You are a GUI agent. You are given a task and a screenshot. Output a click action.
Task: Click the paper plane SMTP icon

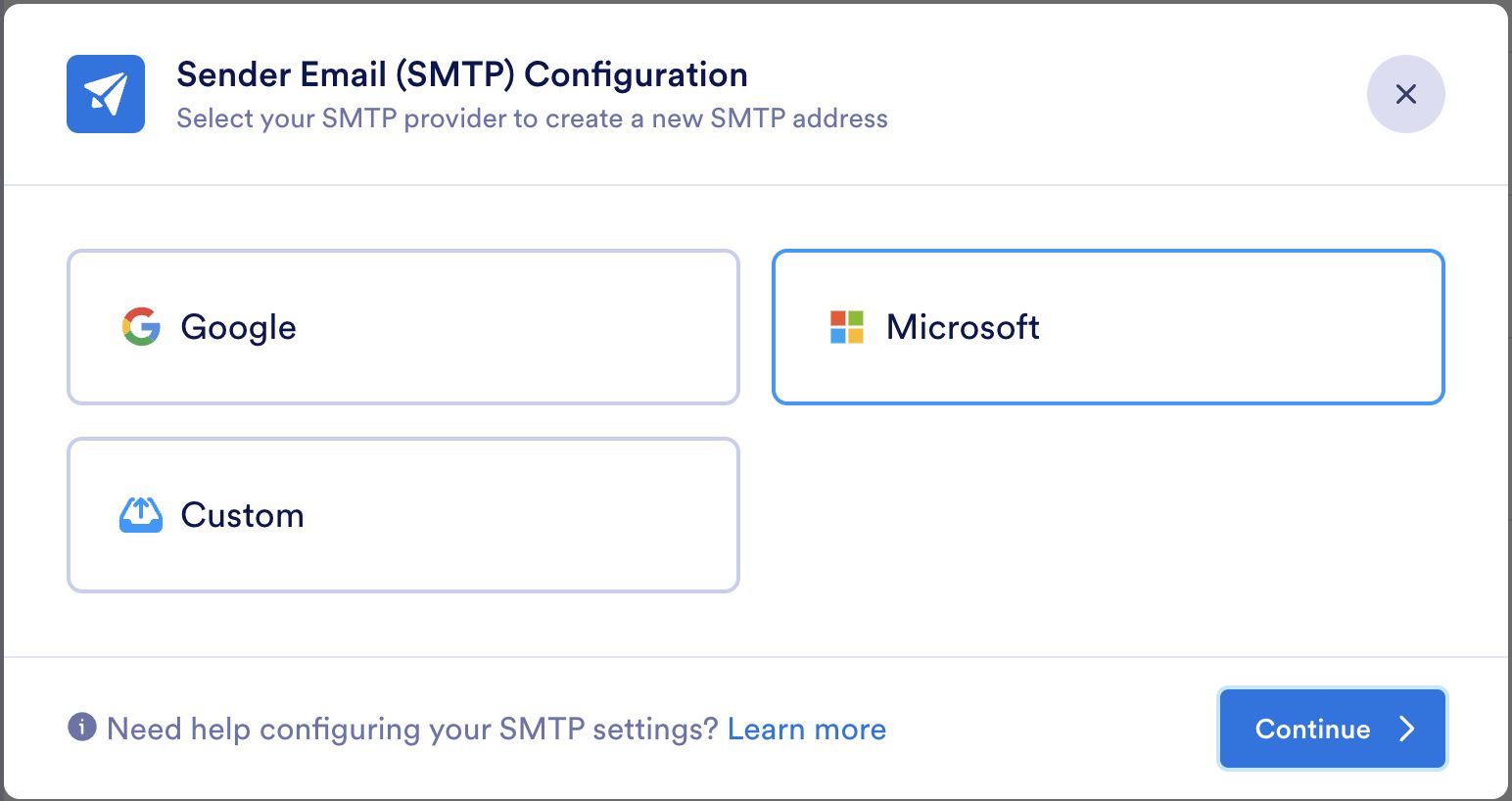(106, 94)
